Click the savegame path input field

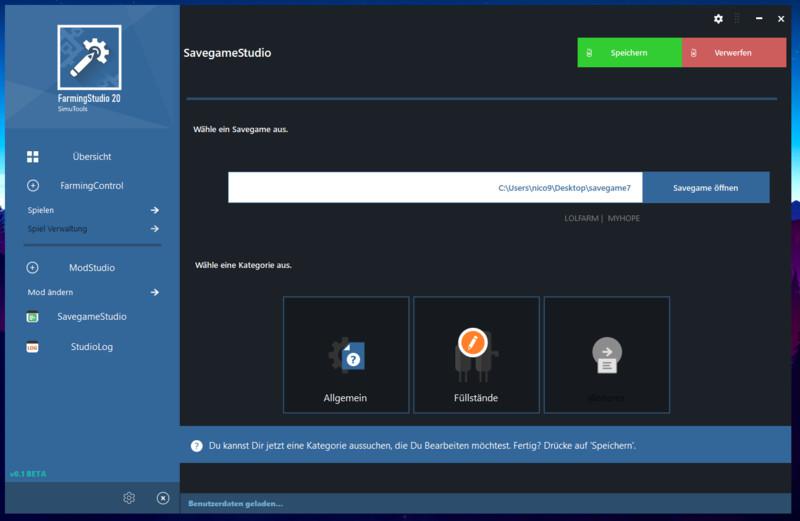(435, 188)
